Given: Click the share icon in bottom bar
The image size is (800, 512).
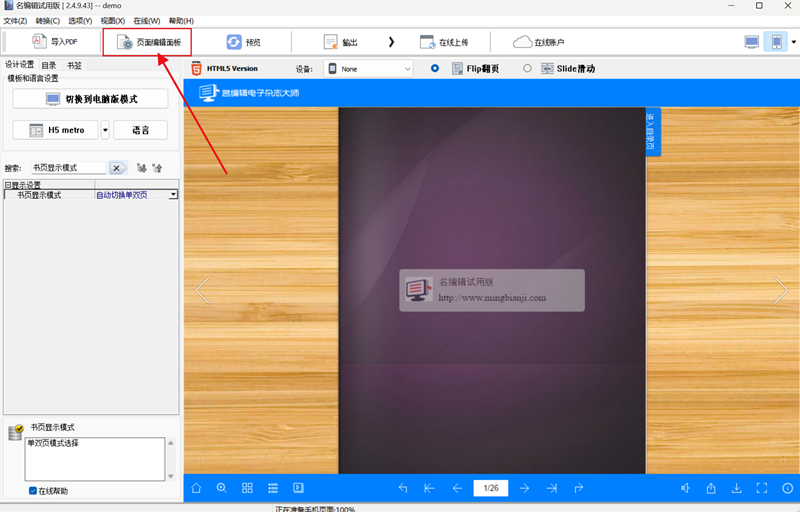Looking at the screenshot, I should [x=711, y=488].
